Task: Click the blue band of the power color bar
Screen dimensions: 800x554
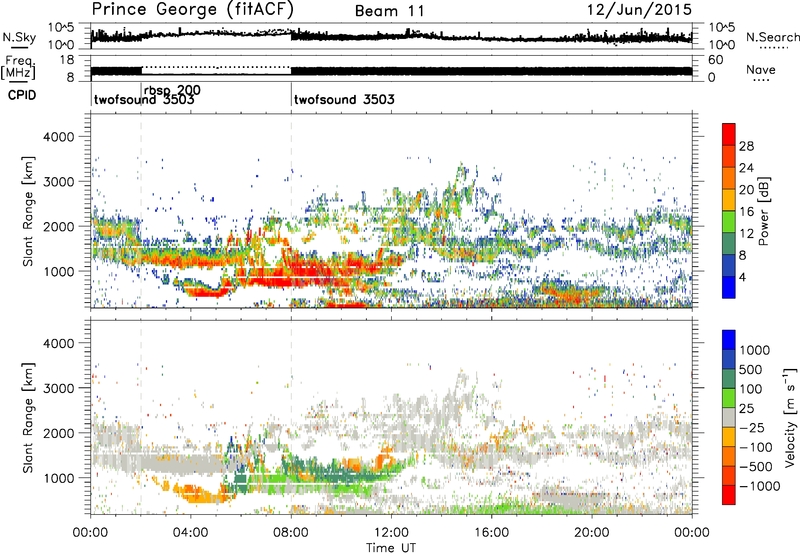Action: tap(729, 287)
